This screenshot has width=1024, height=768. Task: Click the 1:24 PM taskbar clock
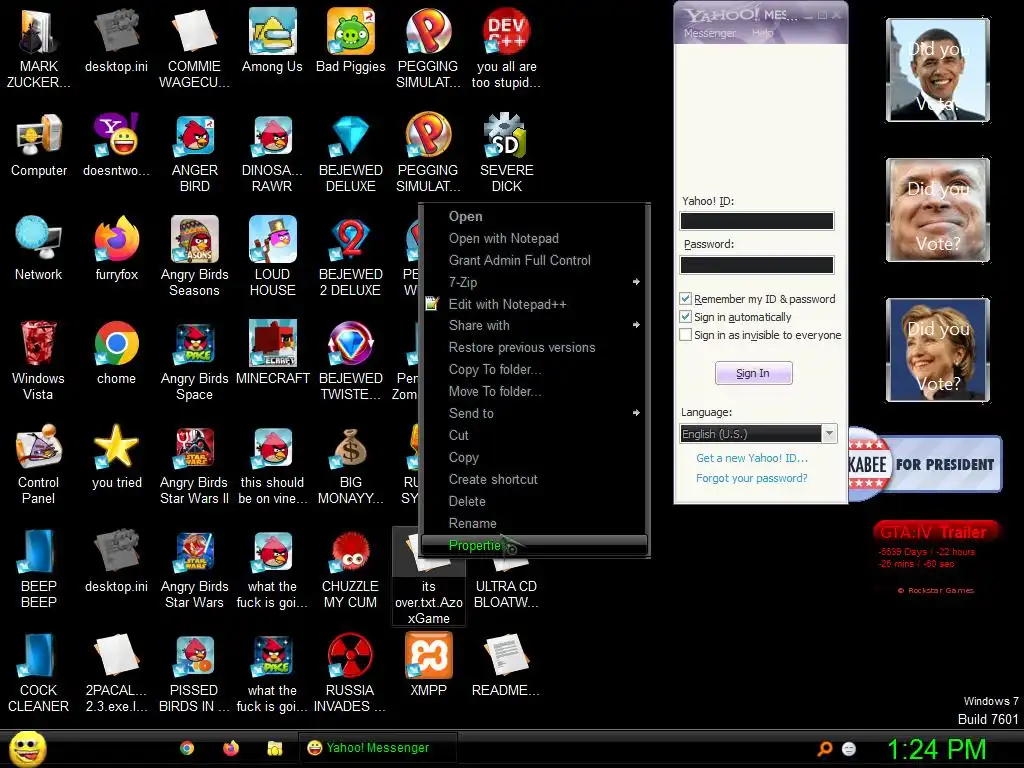[x=936, y=749]
